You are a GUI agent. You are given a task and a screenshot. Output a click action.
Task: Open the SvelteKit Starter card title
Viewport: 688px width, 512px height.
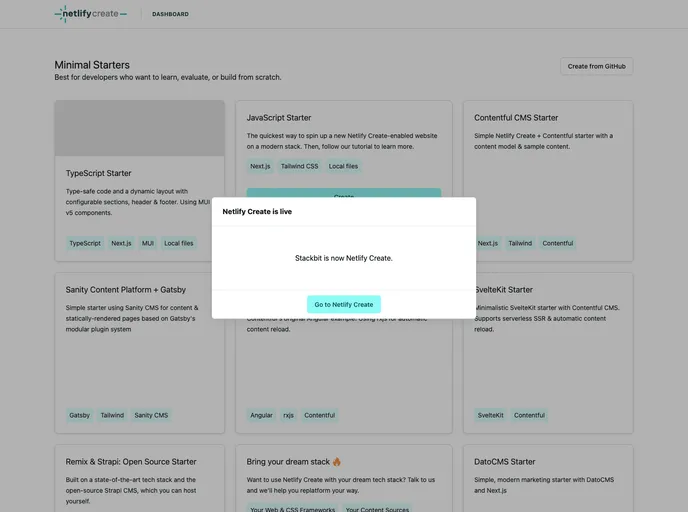pos(503,290)
